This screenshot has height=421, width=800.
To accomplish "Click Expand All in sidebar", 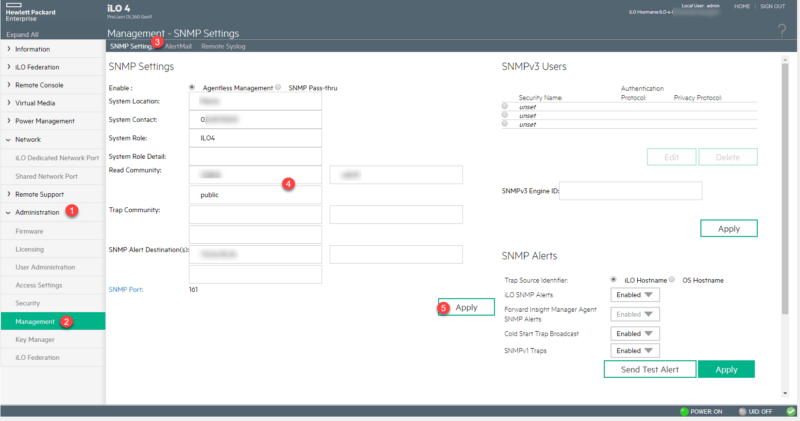I will [22, 35].
